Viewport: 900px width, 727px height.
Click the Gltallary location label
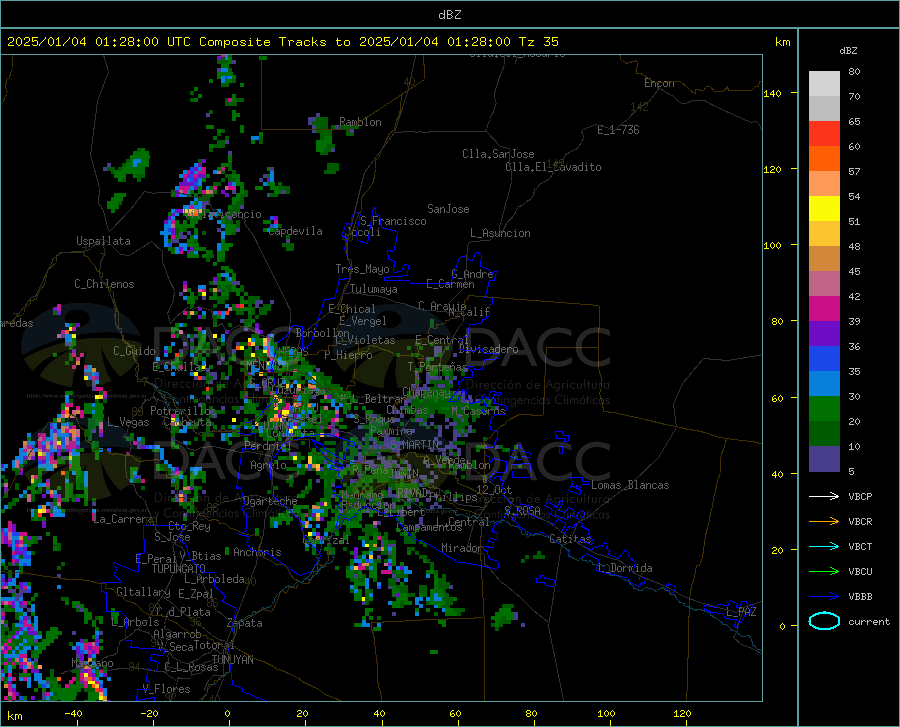point(143,592)
